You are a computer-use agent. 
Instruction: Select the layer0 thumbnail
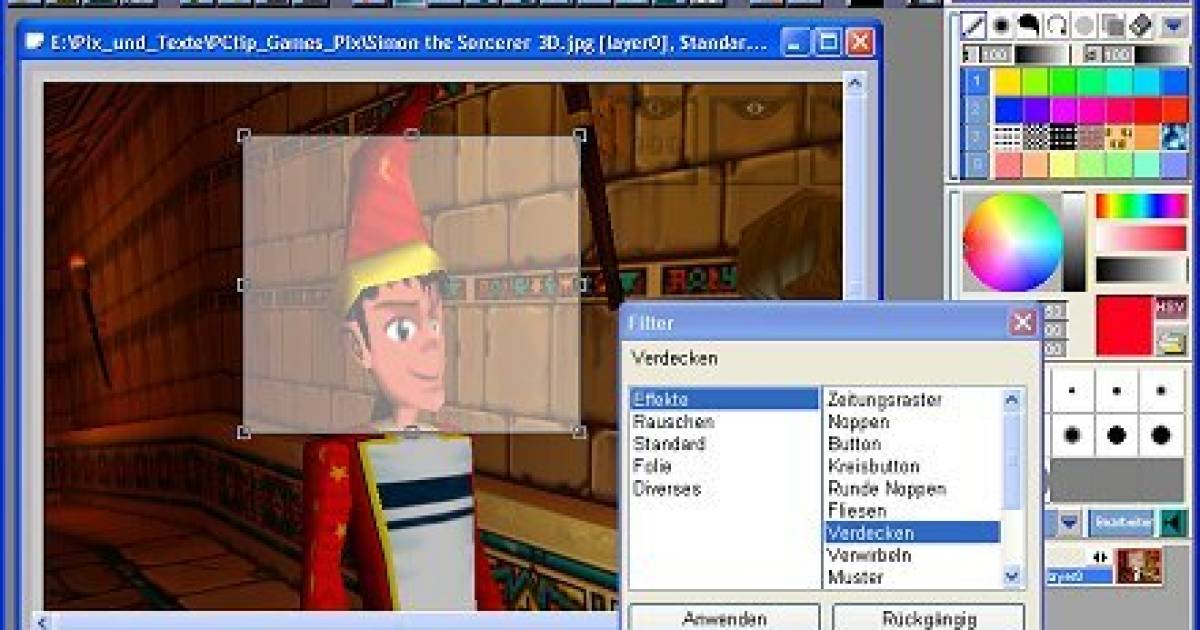[x=1139, y=566]
